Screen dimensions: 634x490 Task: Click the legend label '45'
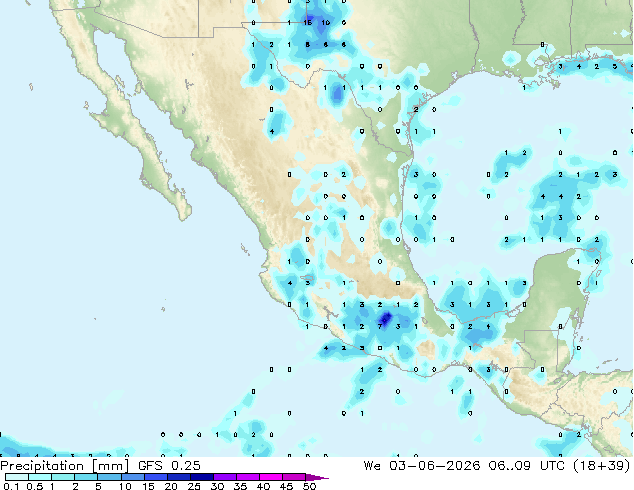pyautogui.click(x=286, y=486)
